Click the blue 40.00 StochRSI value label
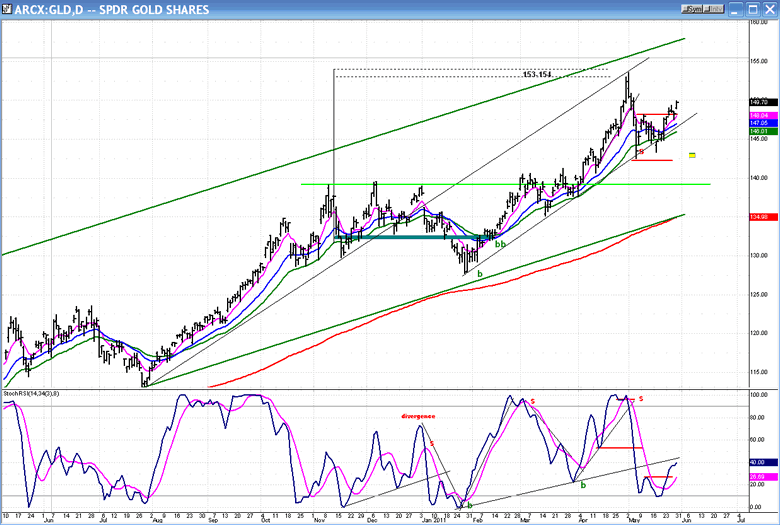This screenshot has height=525, width=780. click(758, 462)
